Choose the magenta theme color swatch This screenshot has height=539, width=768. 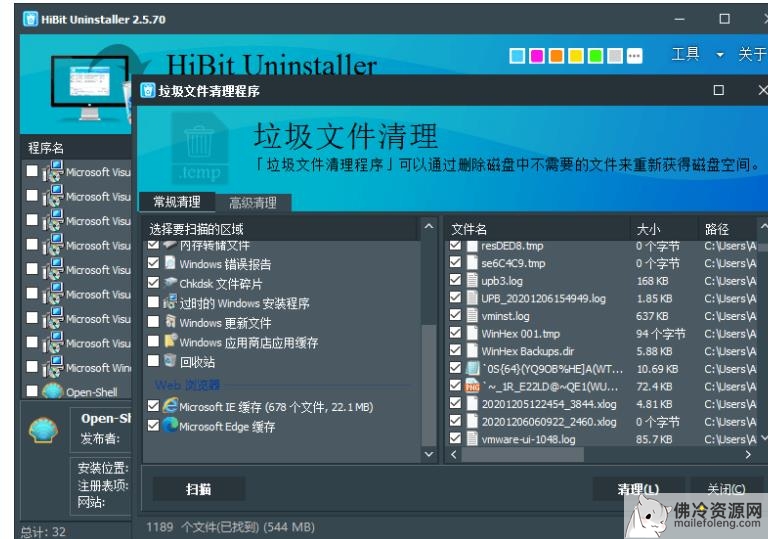click(536, 56)
